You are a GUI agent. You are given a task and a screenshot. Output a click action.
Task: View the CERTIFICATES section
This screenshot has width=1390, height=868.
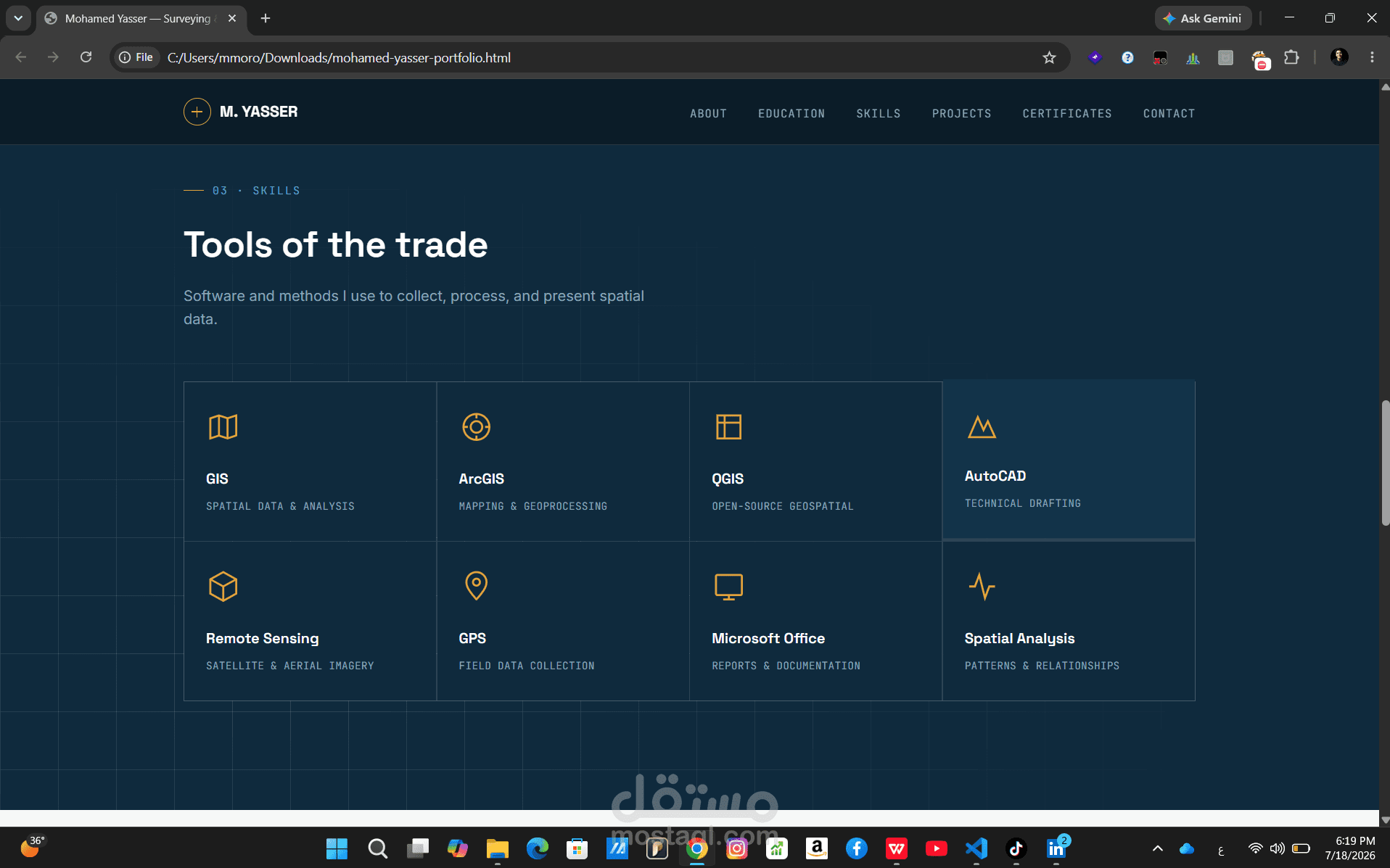(1067, 113)
